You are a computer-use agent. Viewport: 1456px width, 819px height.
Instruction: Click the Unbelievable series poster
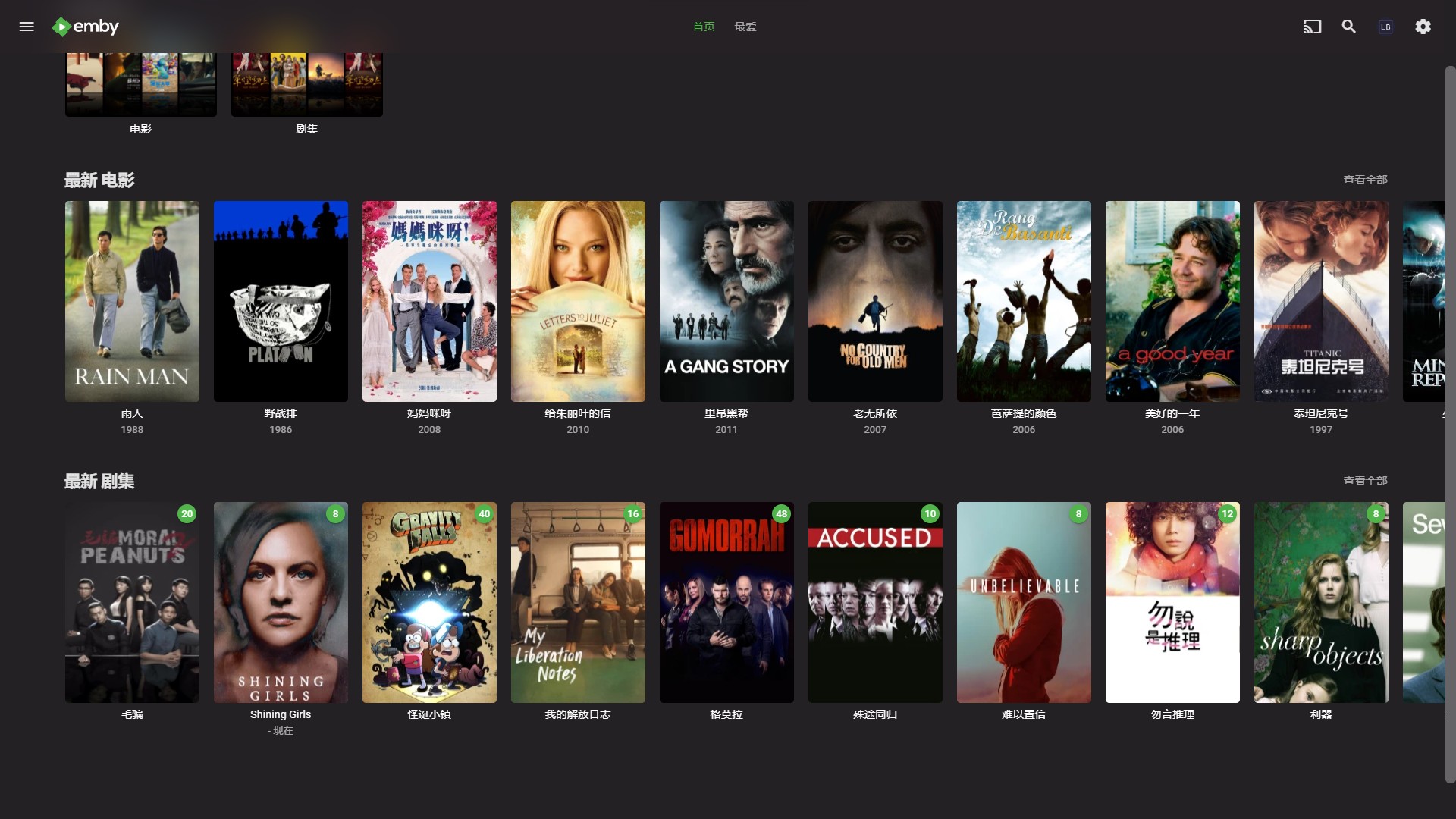(1023, 602)
